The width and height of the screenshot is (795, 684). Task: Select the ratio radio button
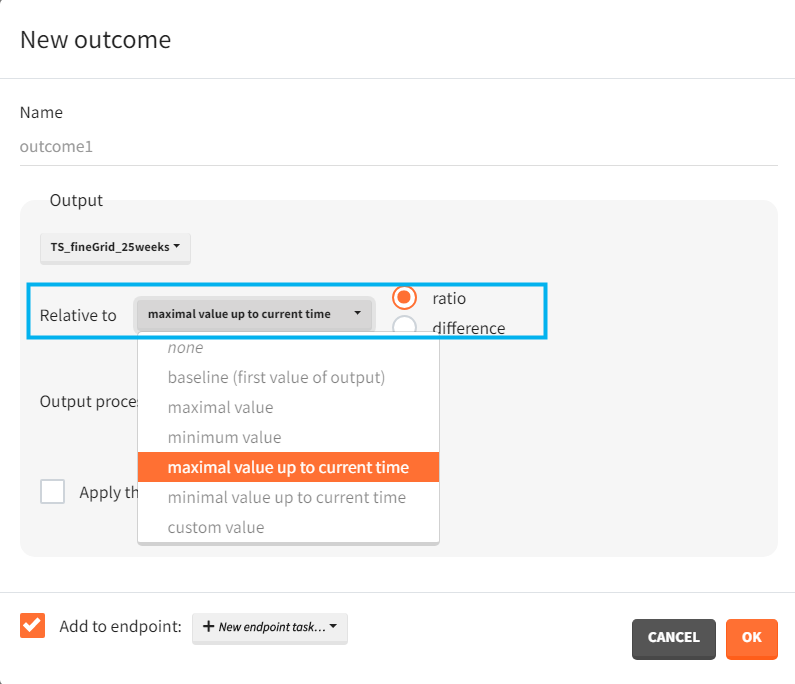click(x=405, y=298)
